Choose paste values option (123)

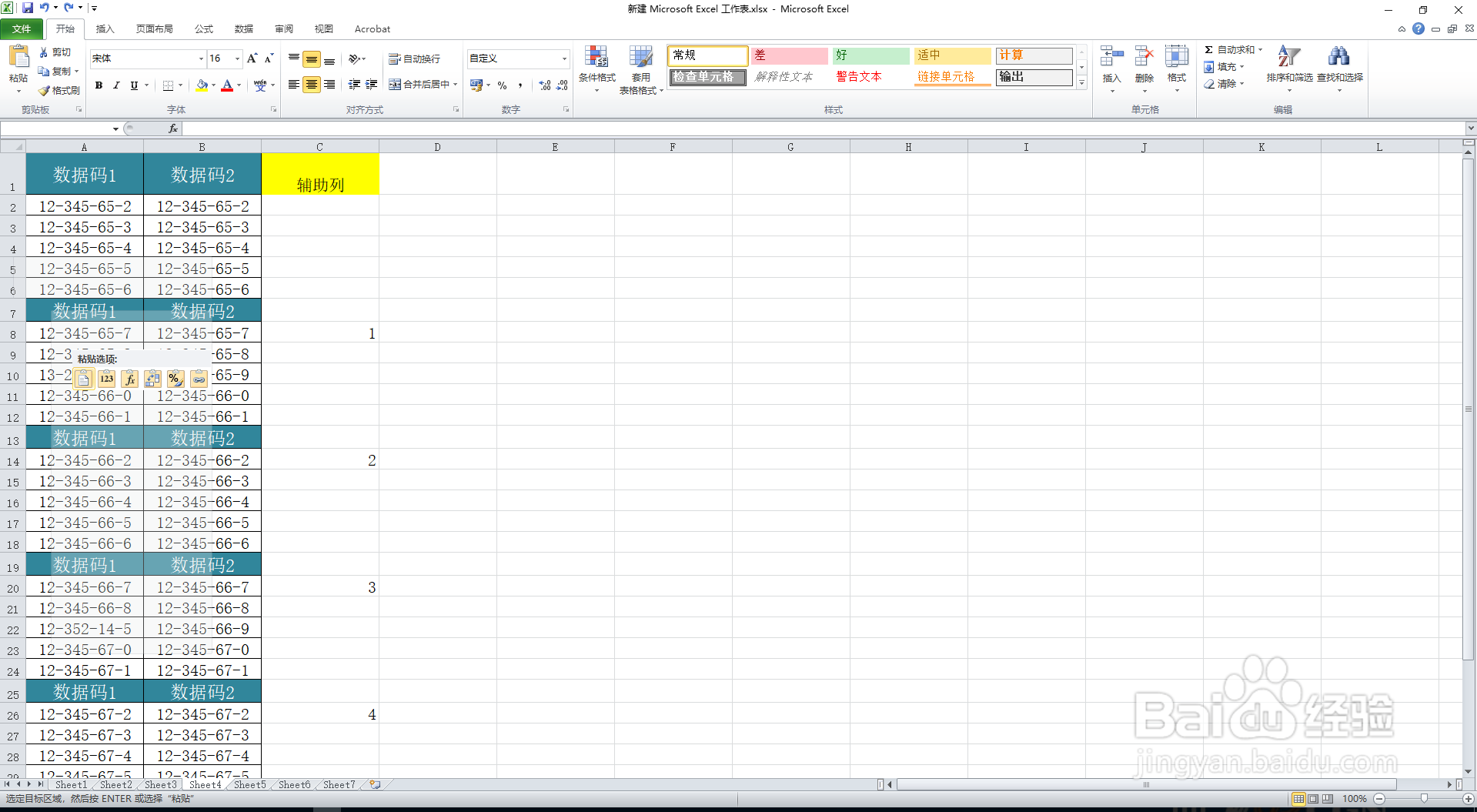pyautogui.click(x=107, y=379)
